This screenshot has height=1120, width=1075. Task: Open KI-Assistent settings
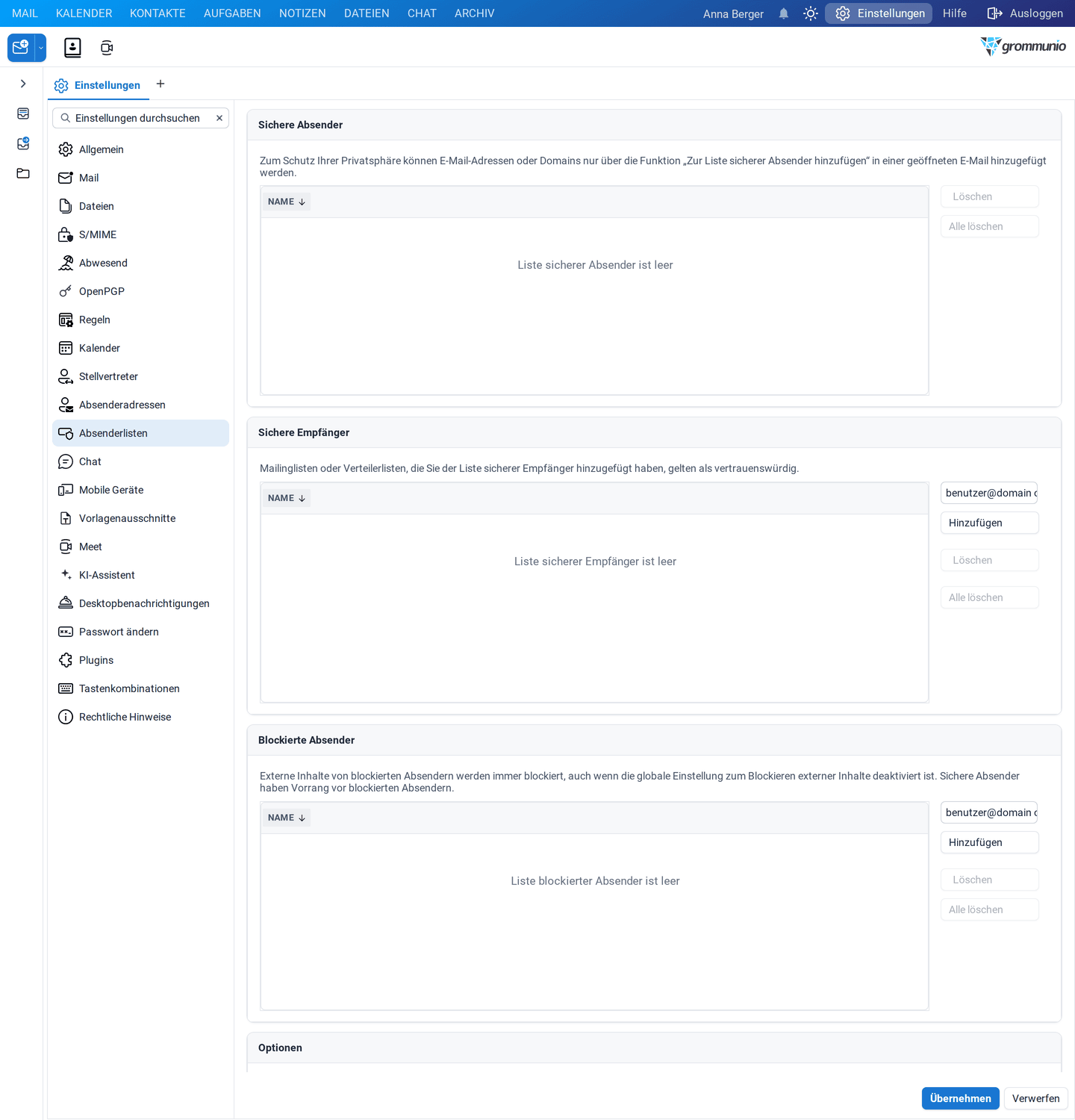(x=140, y=575)
